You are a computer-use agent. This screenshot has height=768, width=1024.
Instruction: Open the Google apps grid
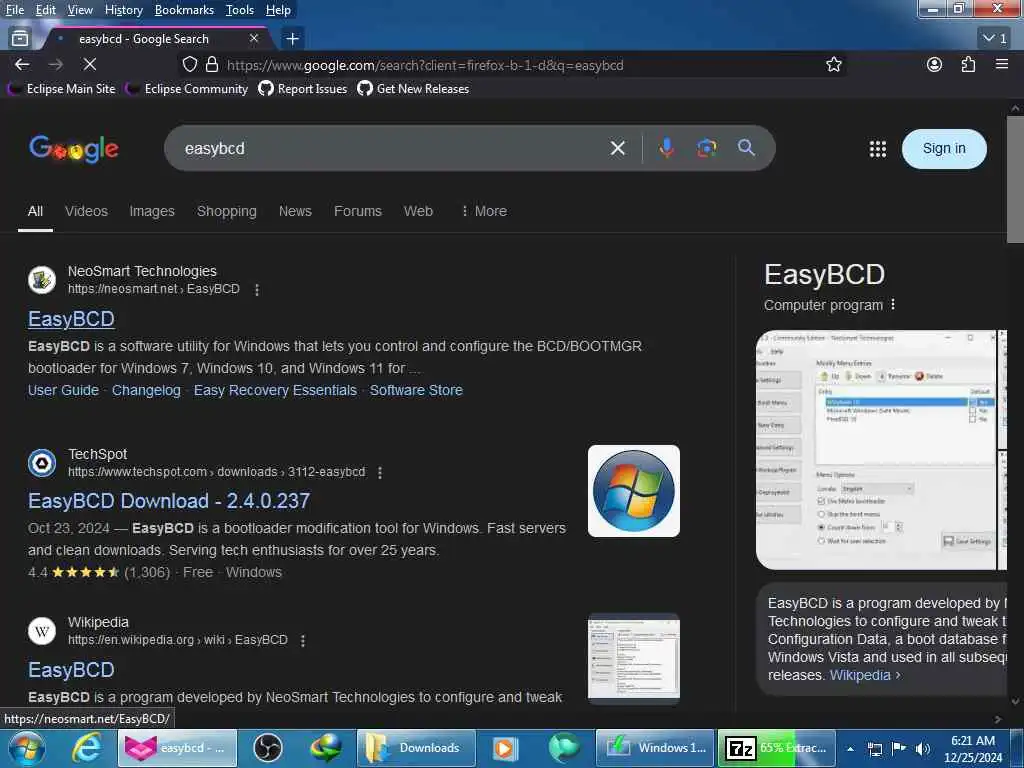click(878, 149)
